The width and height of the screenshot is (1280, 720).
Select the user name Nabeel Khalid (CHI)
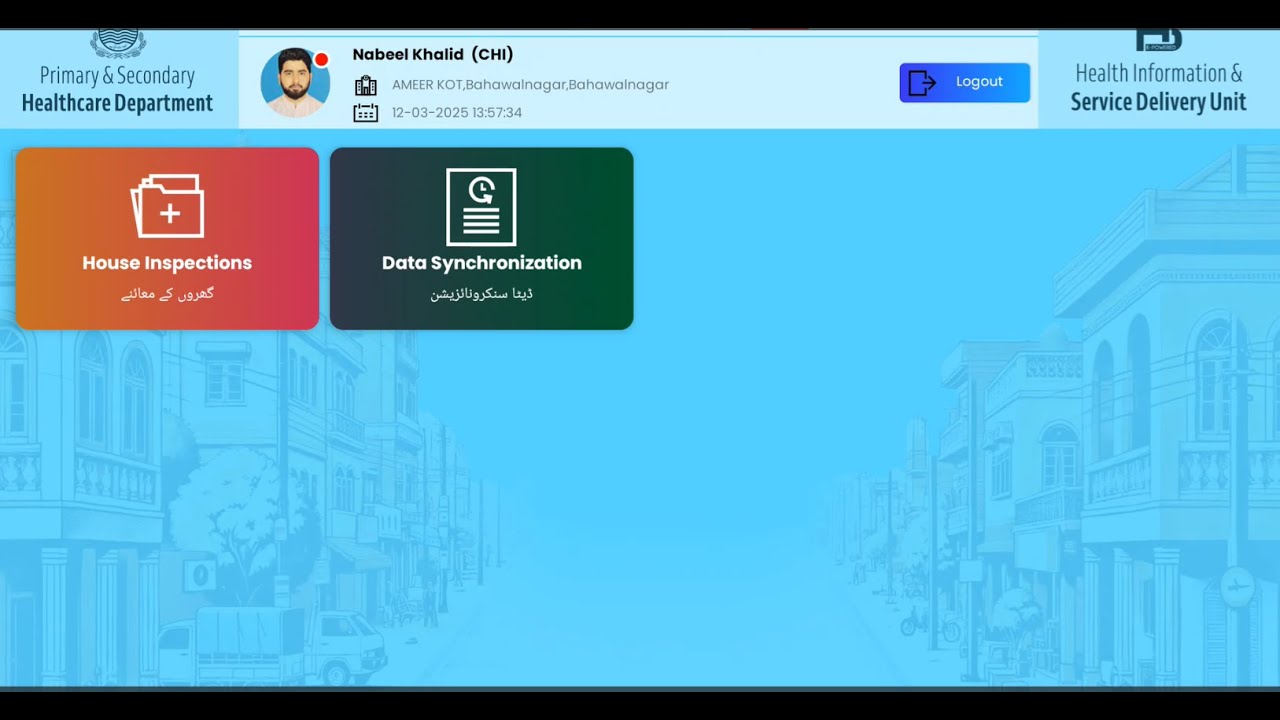click(x=433, y=54)
